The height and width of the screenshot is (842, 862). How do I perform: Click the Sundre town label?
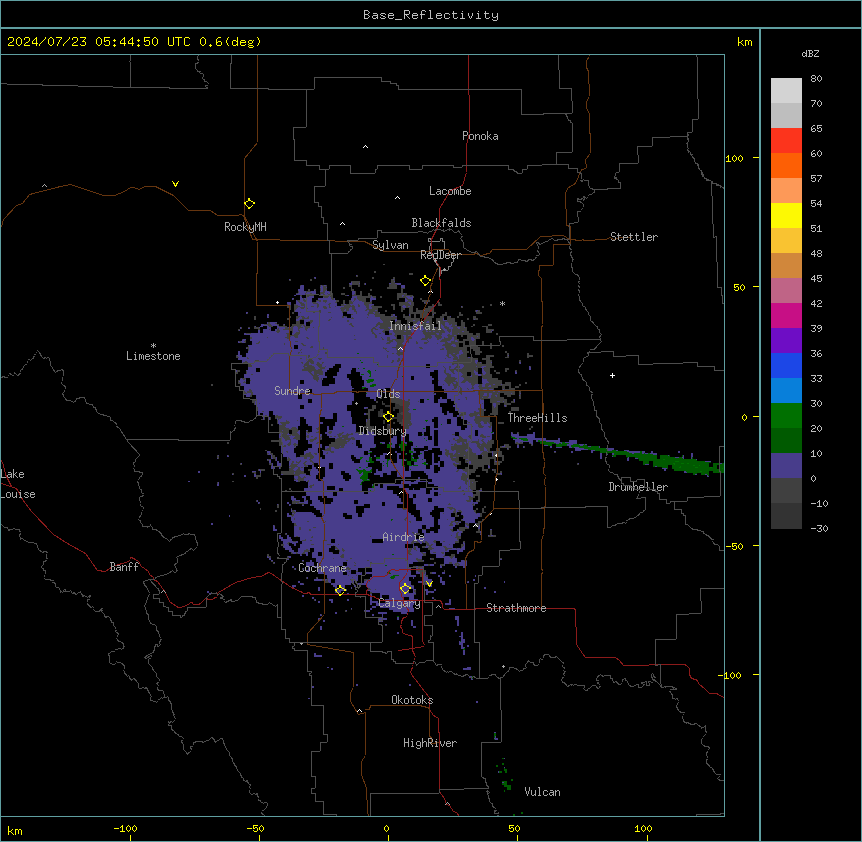point(292,391)
